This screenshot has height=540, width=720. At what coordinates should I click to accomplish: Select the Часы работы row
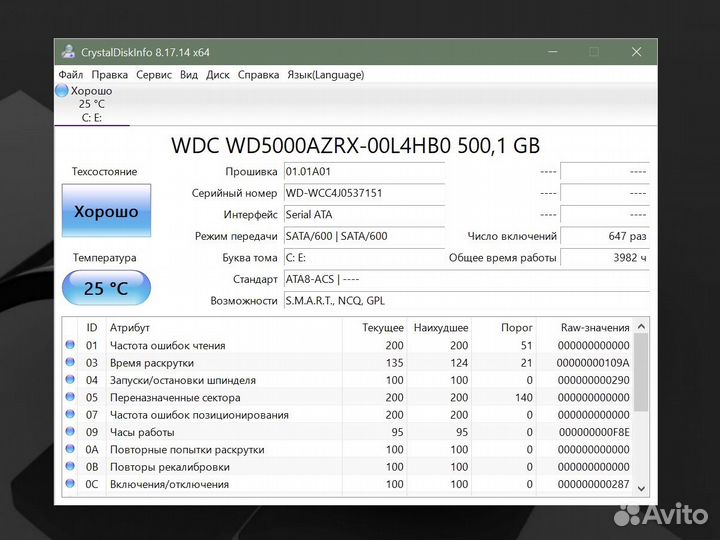[348, 432]
